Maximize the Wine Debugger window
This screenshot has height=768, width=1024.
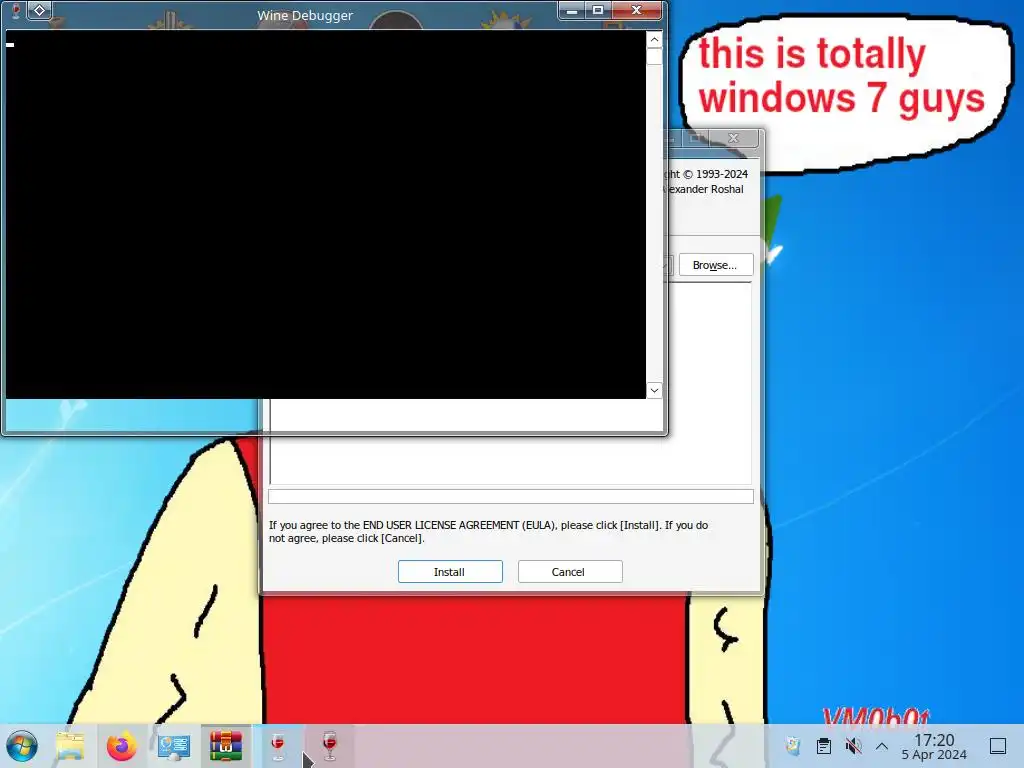coord(598,10)
